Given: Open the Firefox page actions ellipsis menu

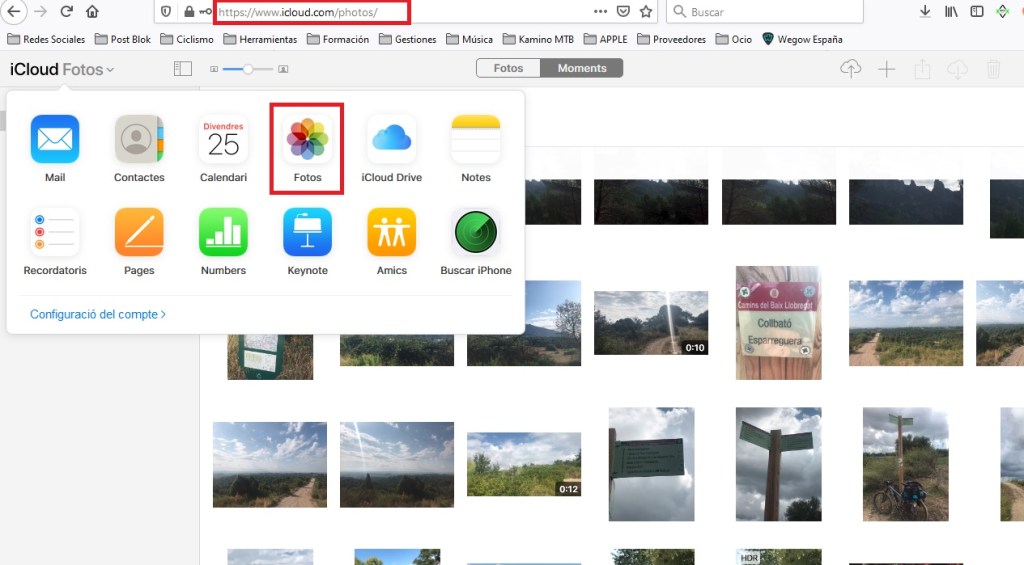Looking at the screenshot, I should 600,12.
